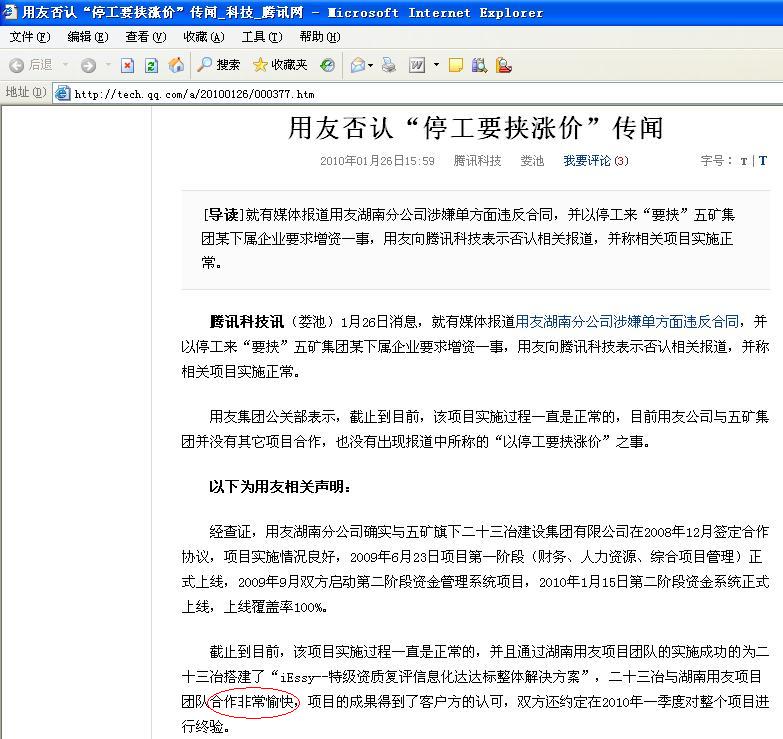This screenshot has height=739, width=783.
Task: Select small font size T
Action: (744, 161)
